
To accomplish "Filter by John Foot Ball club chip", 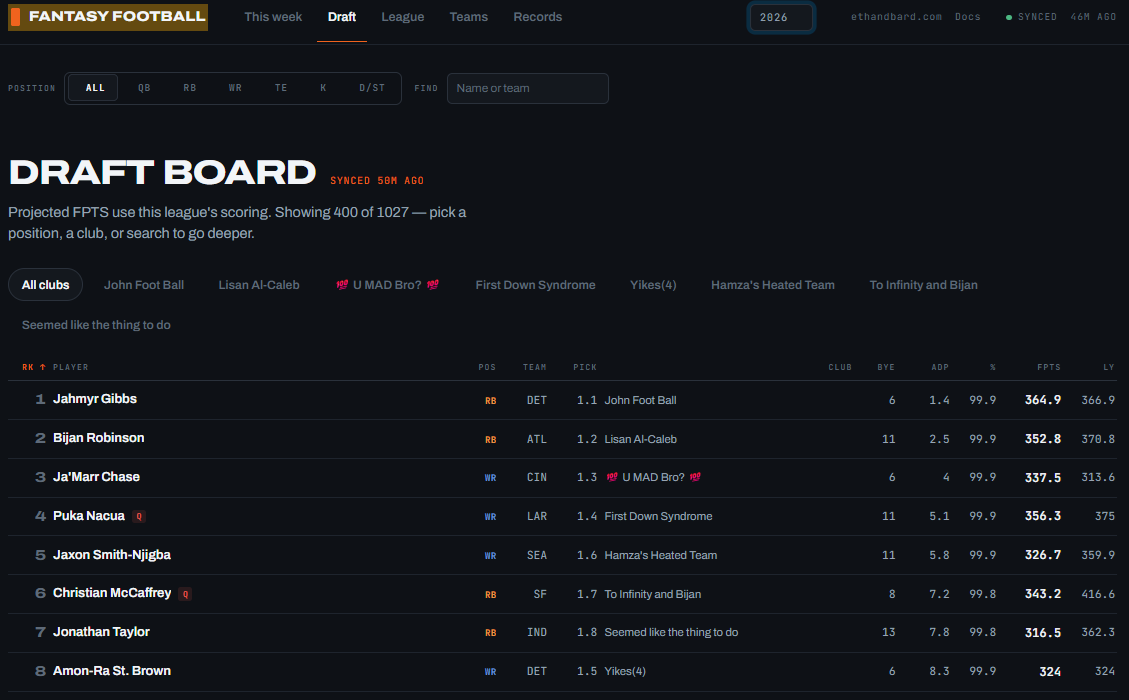I will (144, 284).
